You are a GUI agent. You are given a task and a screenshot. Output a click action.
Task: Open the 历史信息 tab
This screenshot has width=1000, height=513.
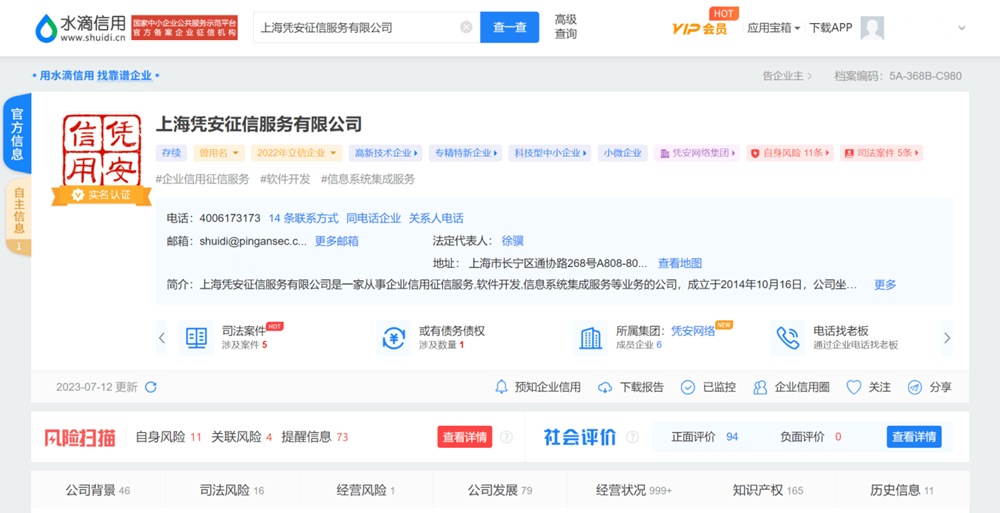(x=902, y=491)
